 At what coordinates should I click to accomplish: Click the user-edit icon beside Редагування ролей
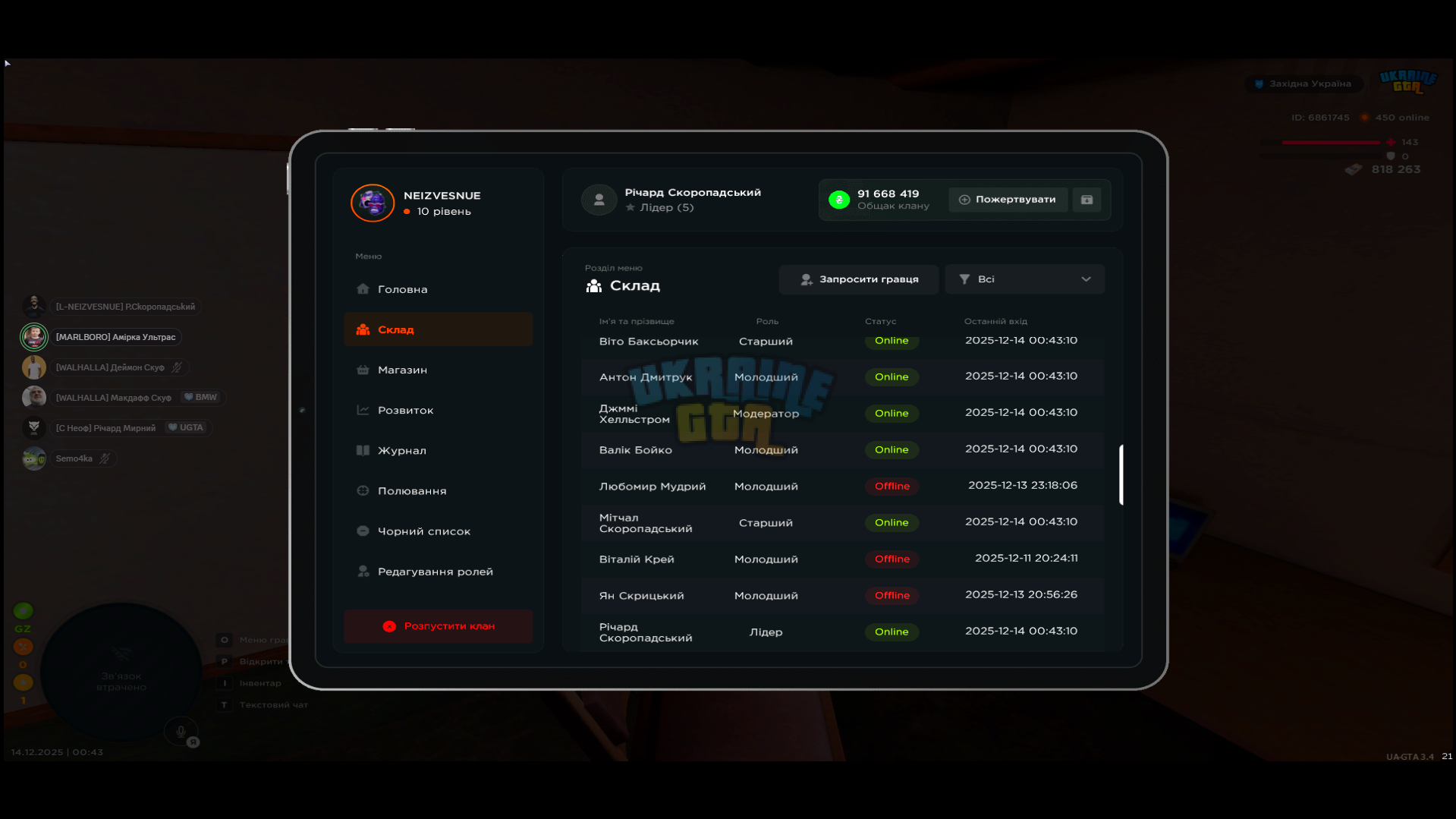pyautogui.click(x=363, y=571)
